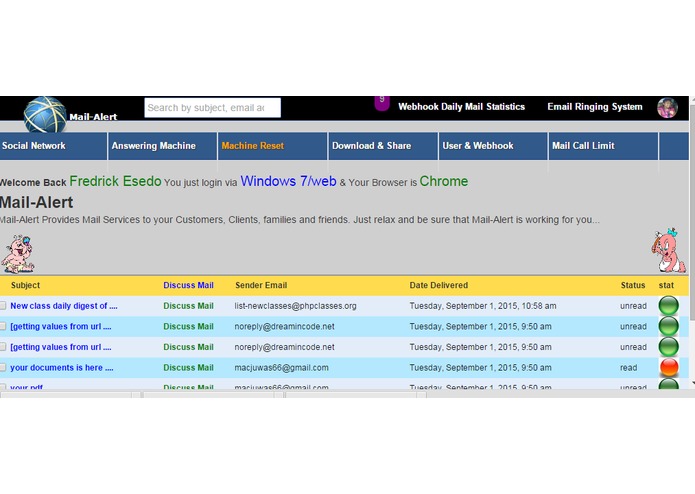This screenshot has width=695, height=494.
Task: Open the Social Network menu
Action: pyautogui.click(x=53, y=146)
